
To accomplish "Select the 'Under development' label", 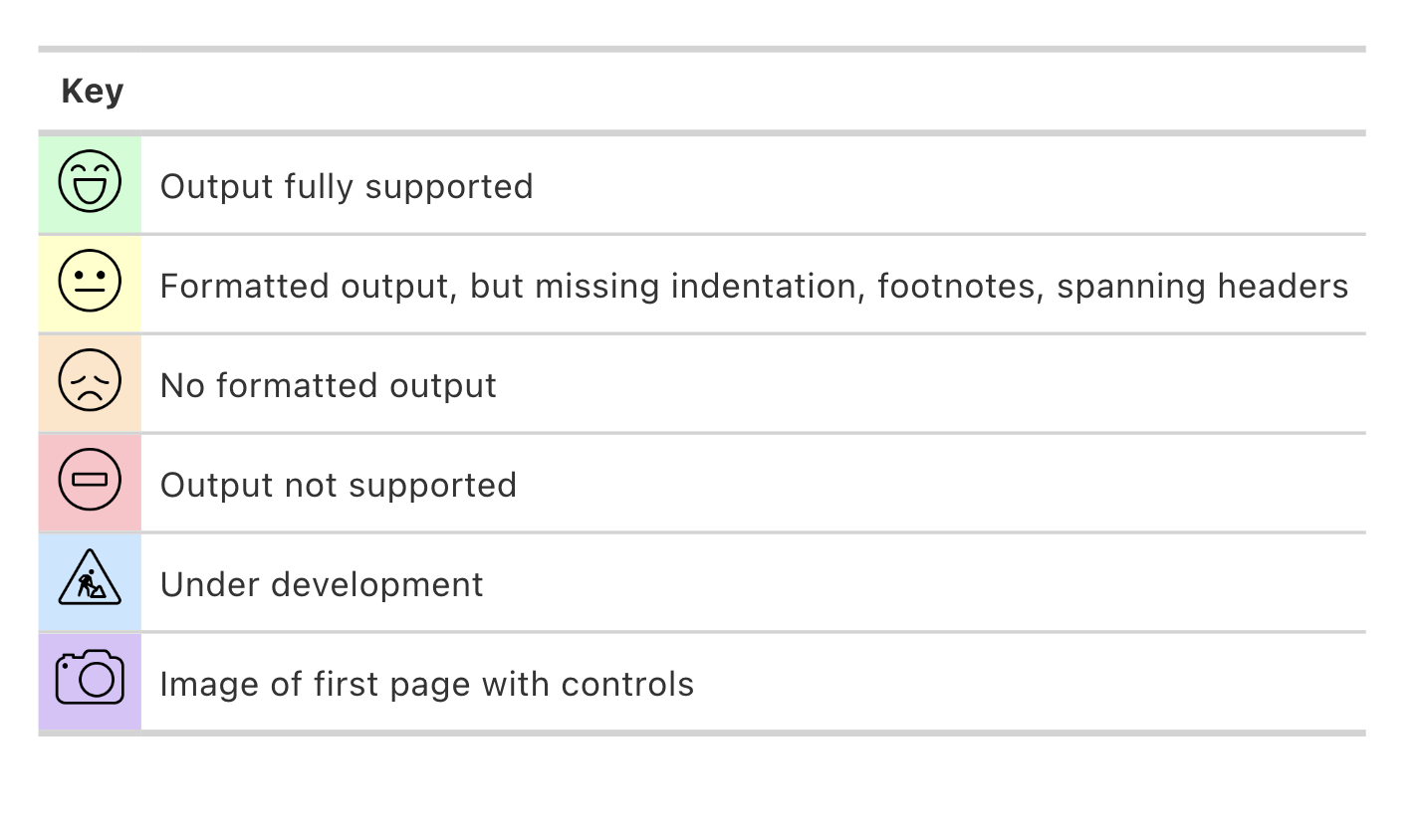I will click(x=322, y=585).
